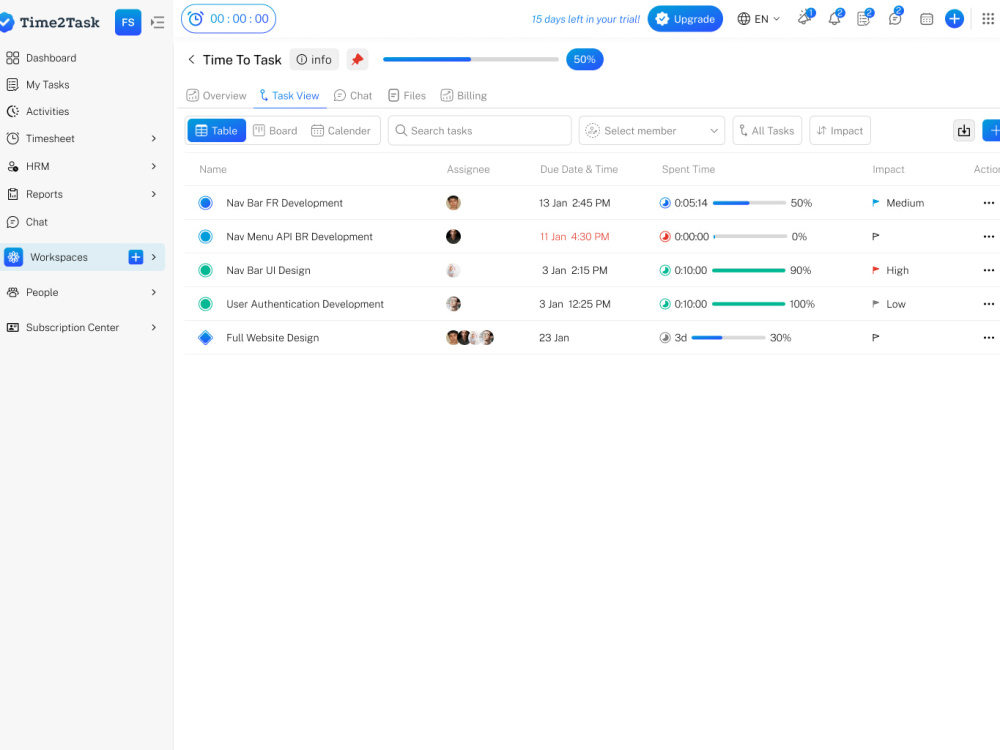This screenshot has height=750, width=1000.
Task: Toggle status circle of Nav Bar UI Design
Action: pos(205,270)
